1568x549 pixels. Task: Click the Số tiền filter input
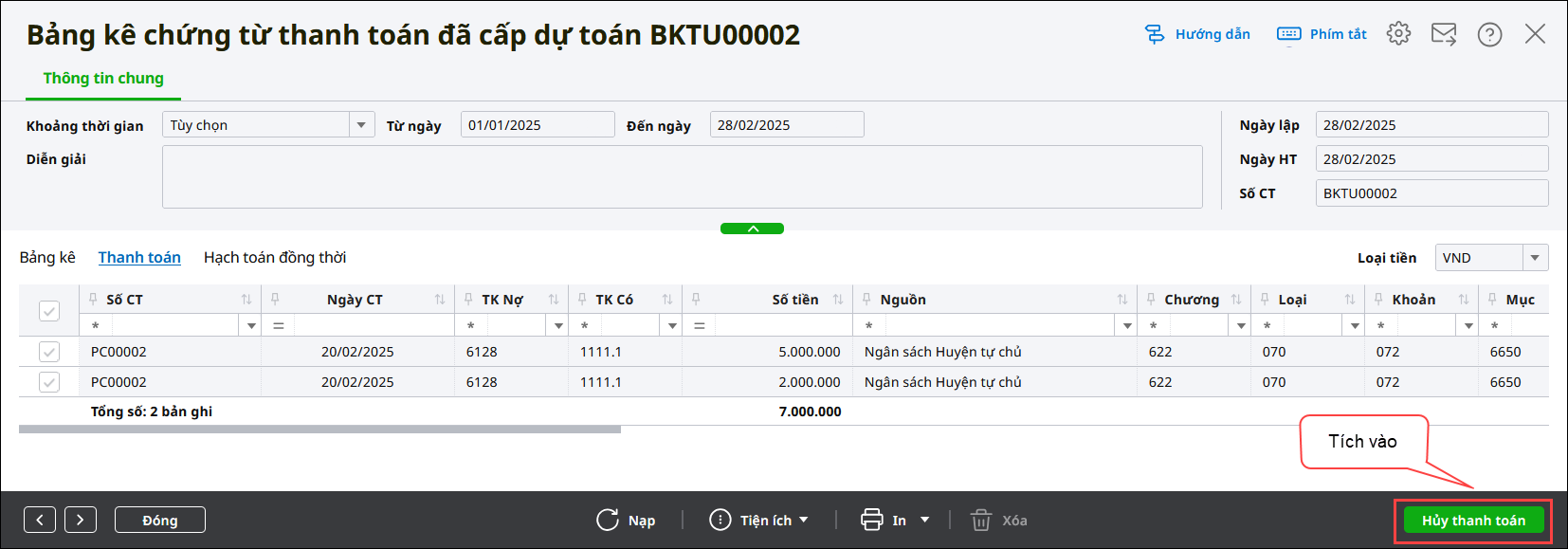click(x=783, y=325)
